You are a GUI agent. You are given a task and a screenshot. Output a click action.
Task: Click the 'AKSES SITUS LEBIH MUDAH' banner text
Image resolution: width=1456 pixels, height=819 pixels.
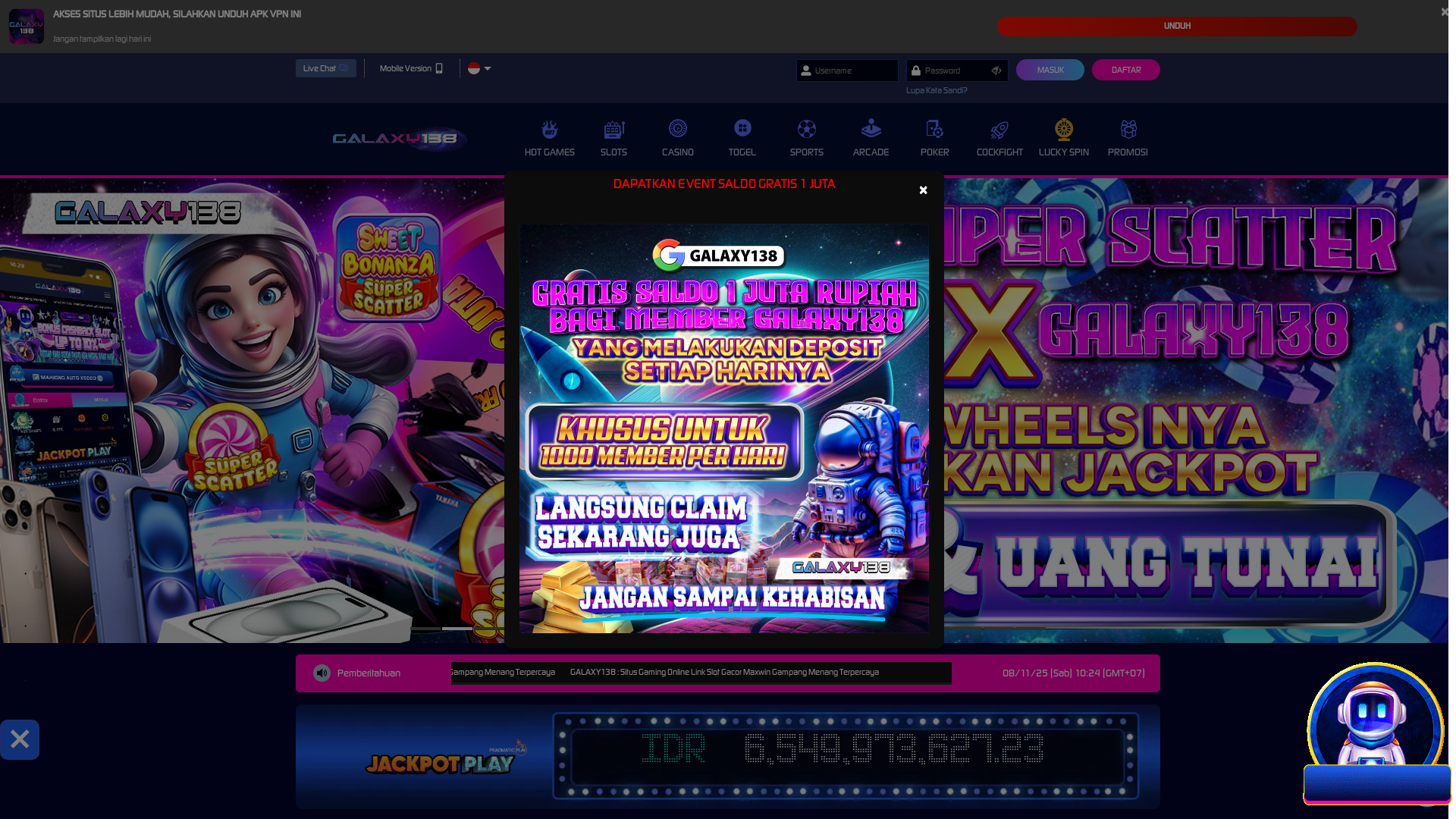pyautogui.click(x=177, y=14)
